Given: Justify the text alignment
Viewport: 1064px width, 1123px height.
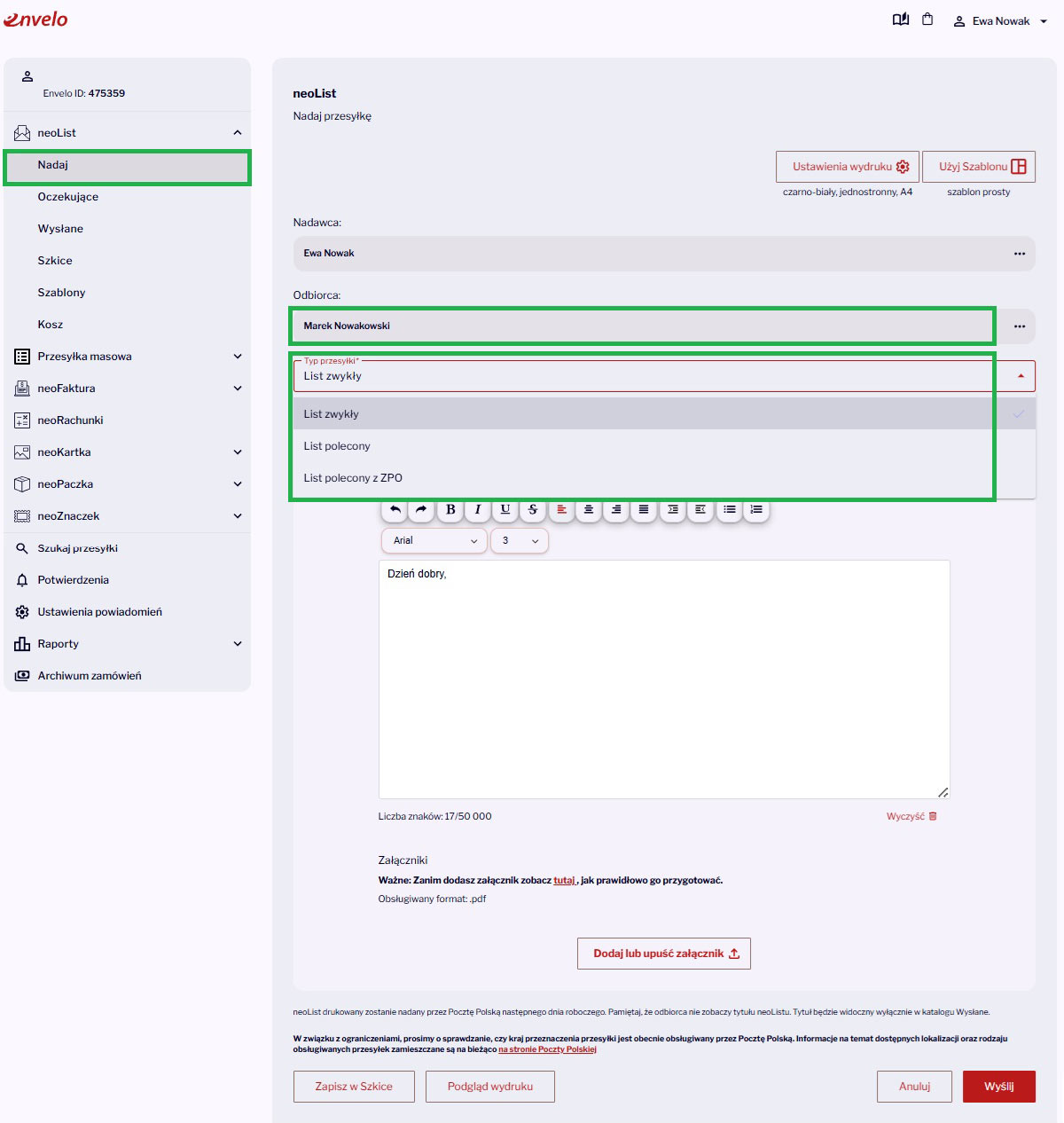Looking at the screenshot, I should point(644,509).
